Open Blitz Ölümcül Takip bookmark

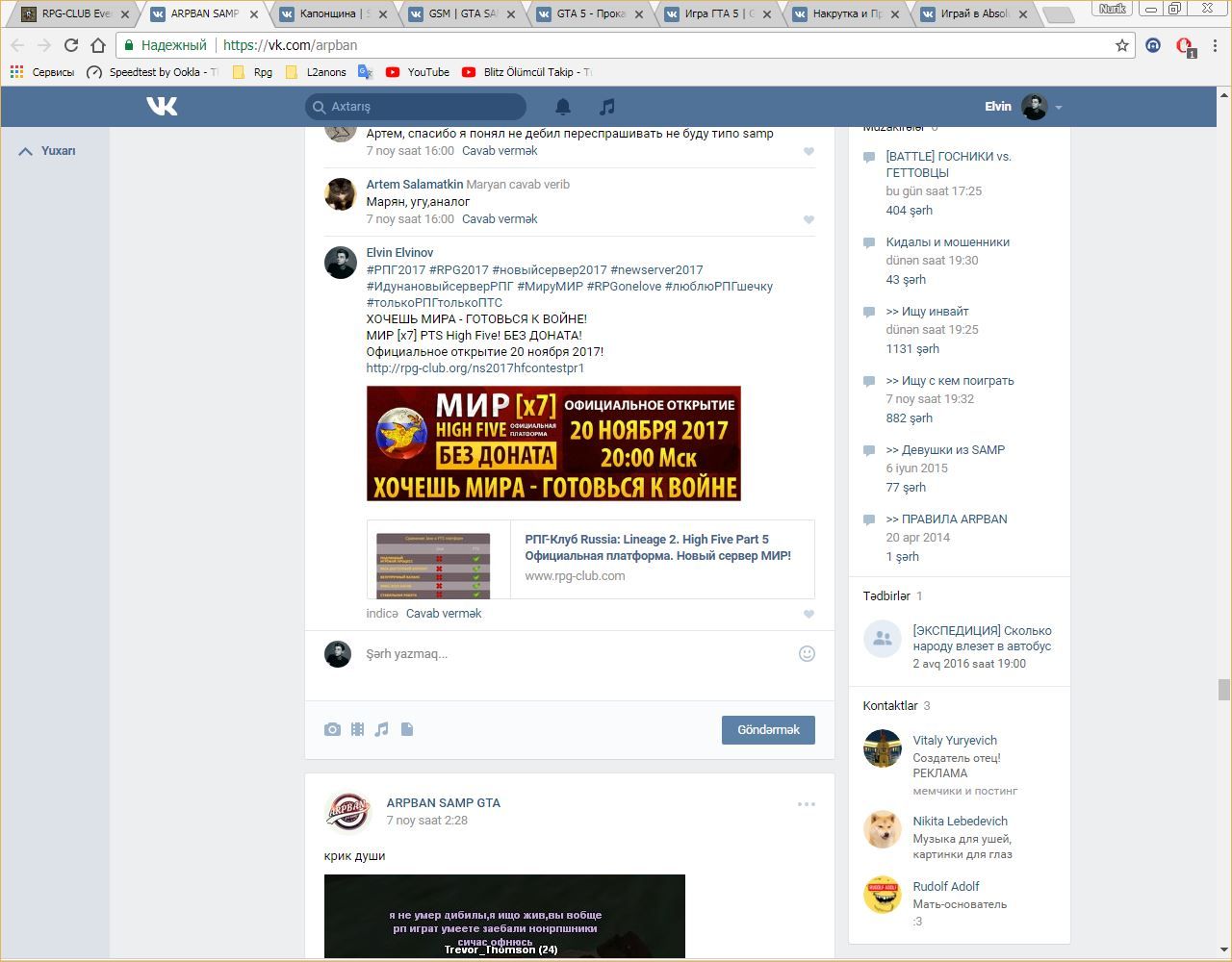[x=526, y=72]
